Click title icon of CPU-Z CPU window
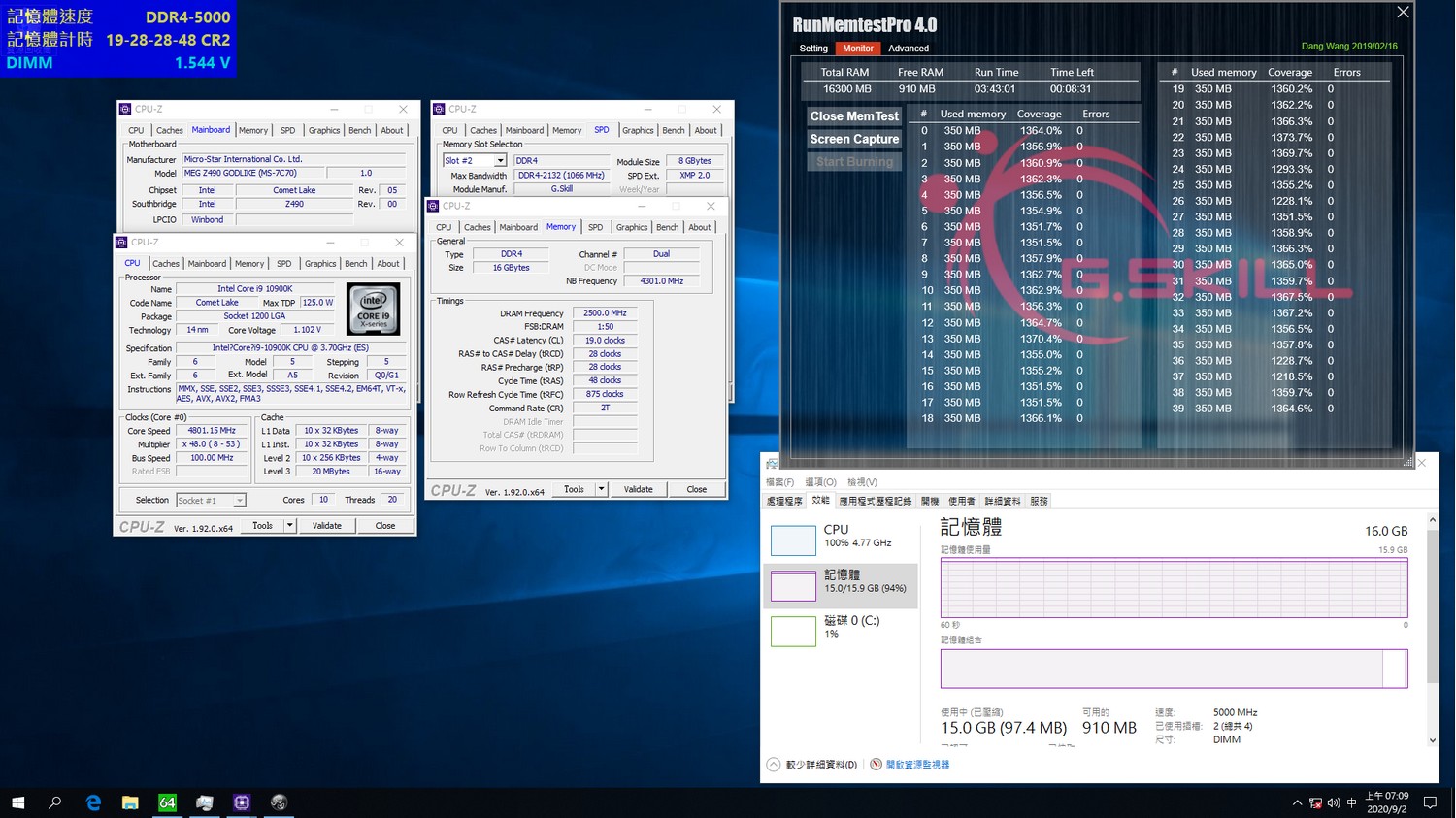 click(121, 243)
